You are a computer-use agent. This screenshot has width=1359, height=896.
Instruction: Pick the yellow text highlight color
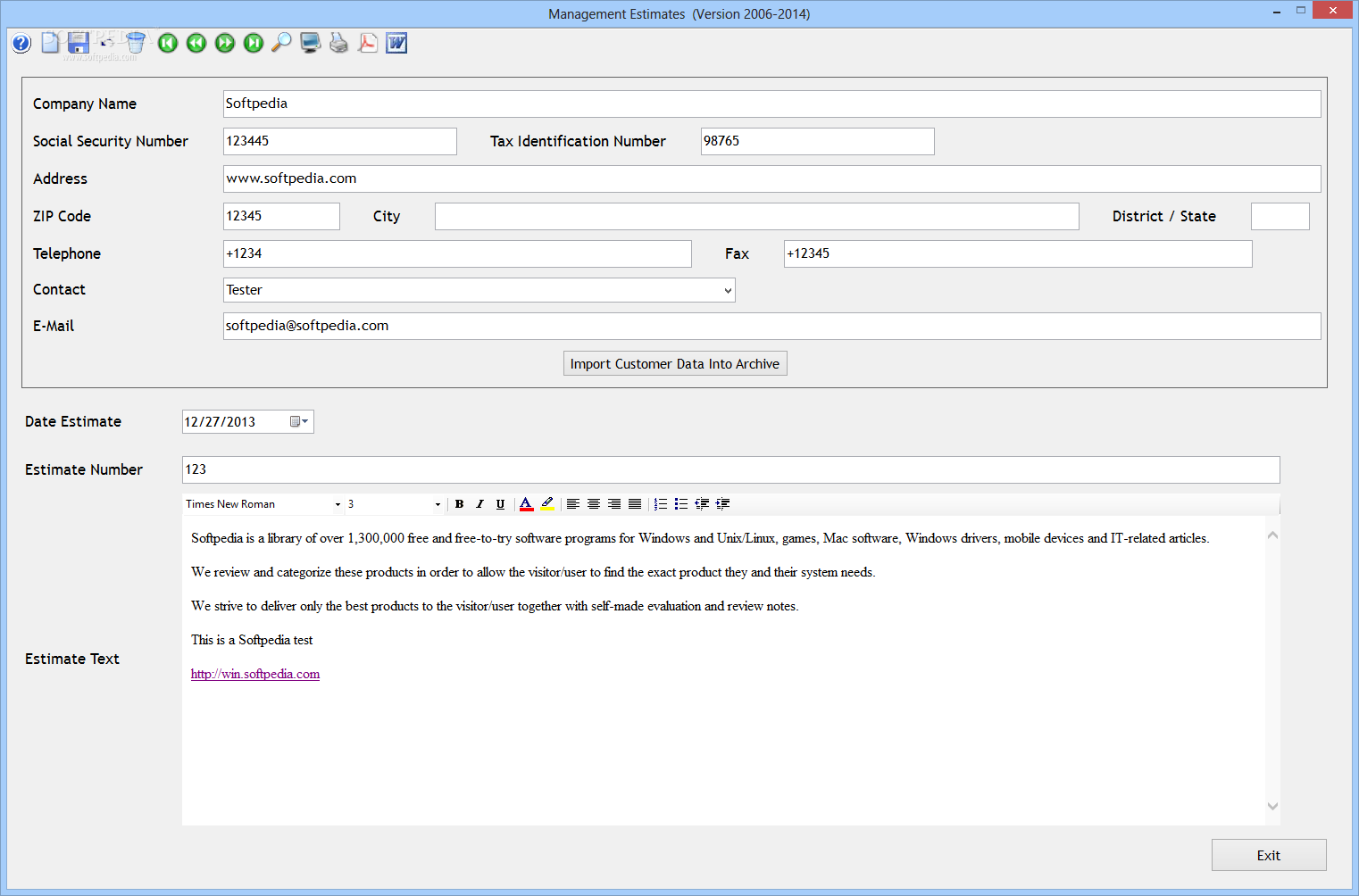click(x=547, y=504)
